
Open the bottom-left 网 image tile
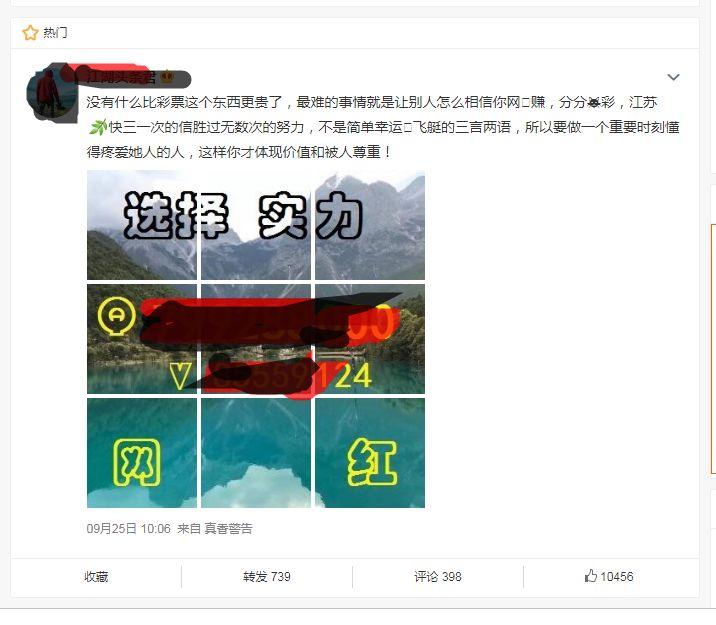[142, 453]
